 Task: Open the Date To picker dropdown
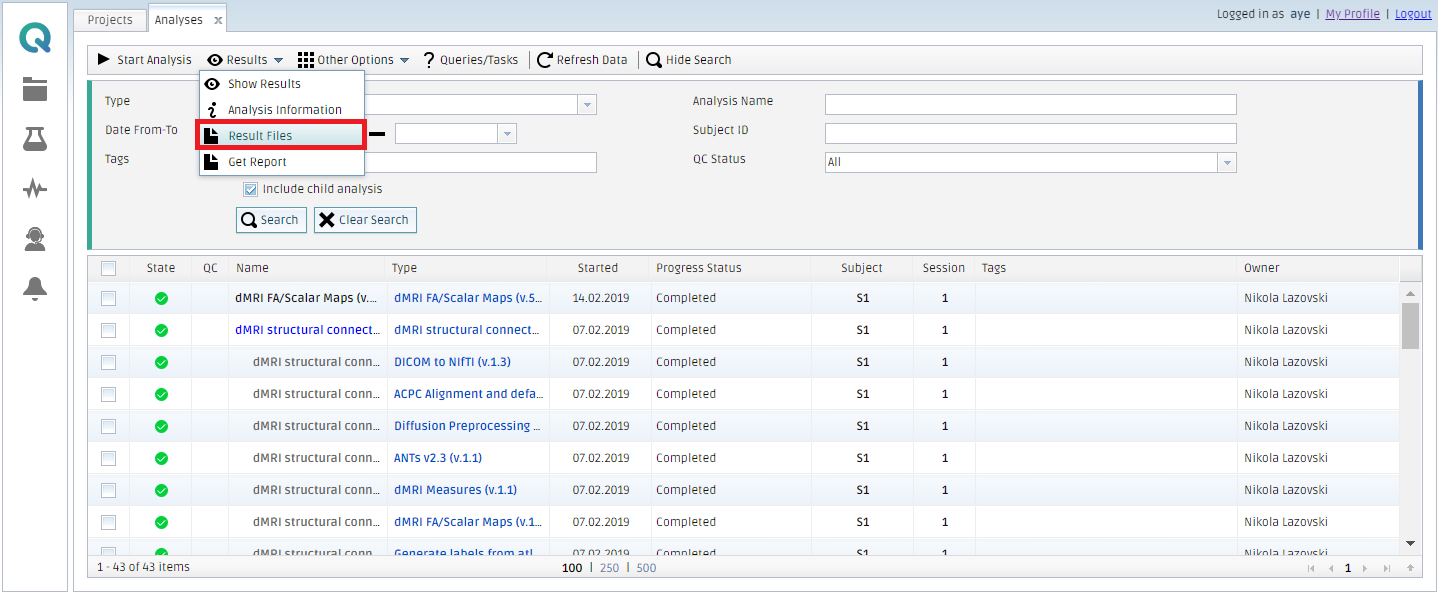coord(507,133)
